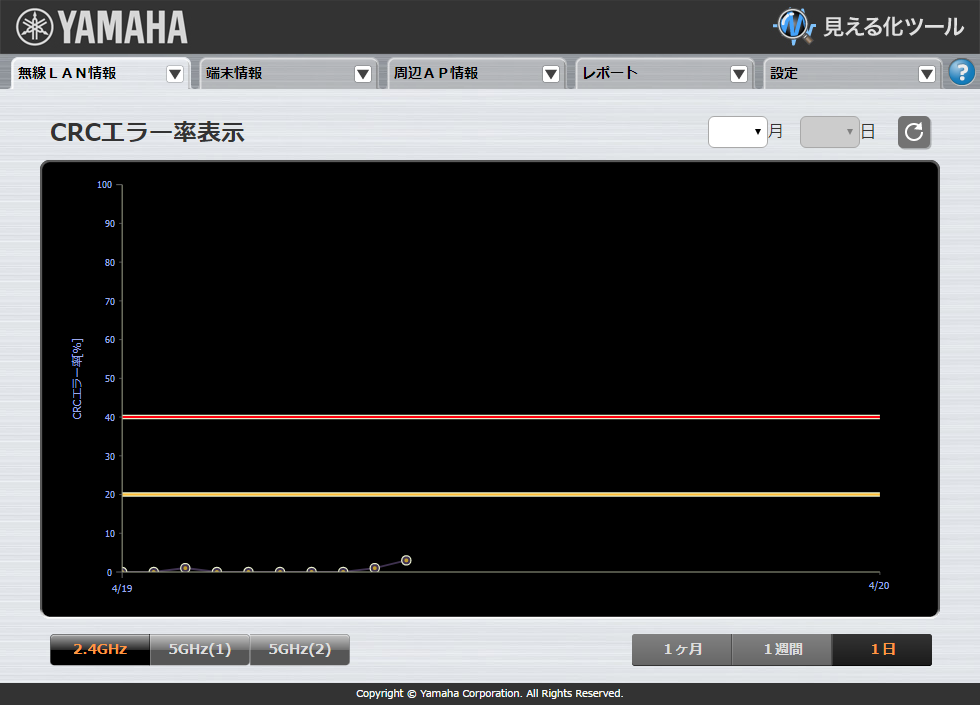980x705 pixels.
Task: Click the 見える化ツール magnifier logo icon
Action: pyautogui.click(x=795, y=27)
